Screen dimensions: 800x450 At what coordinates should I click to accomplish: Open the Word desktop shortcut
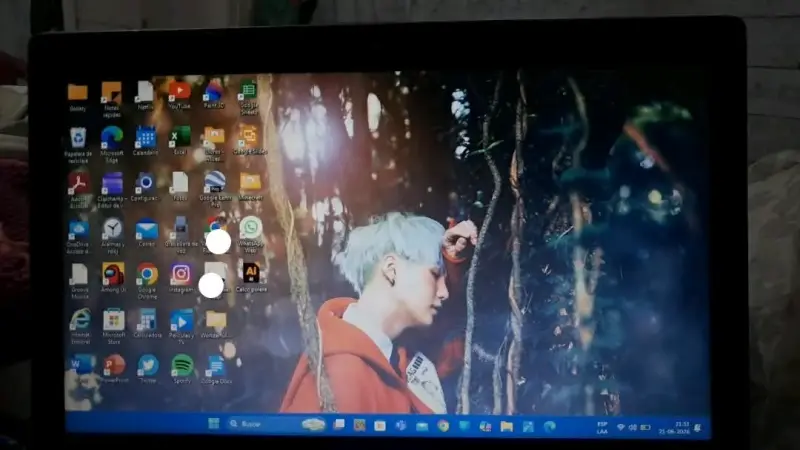[82, 366]
